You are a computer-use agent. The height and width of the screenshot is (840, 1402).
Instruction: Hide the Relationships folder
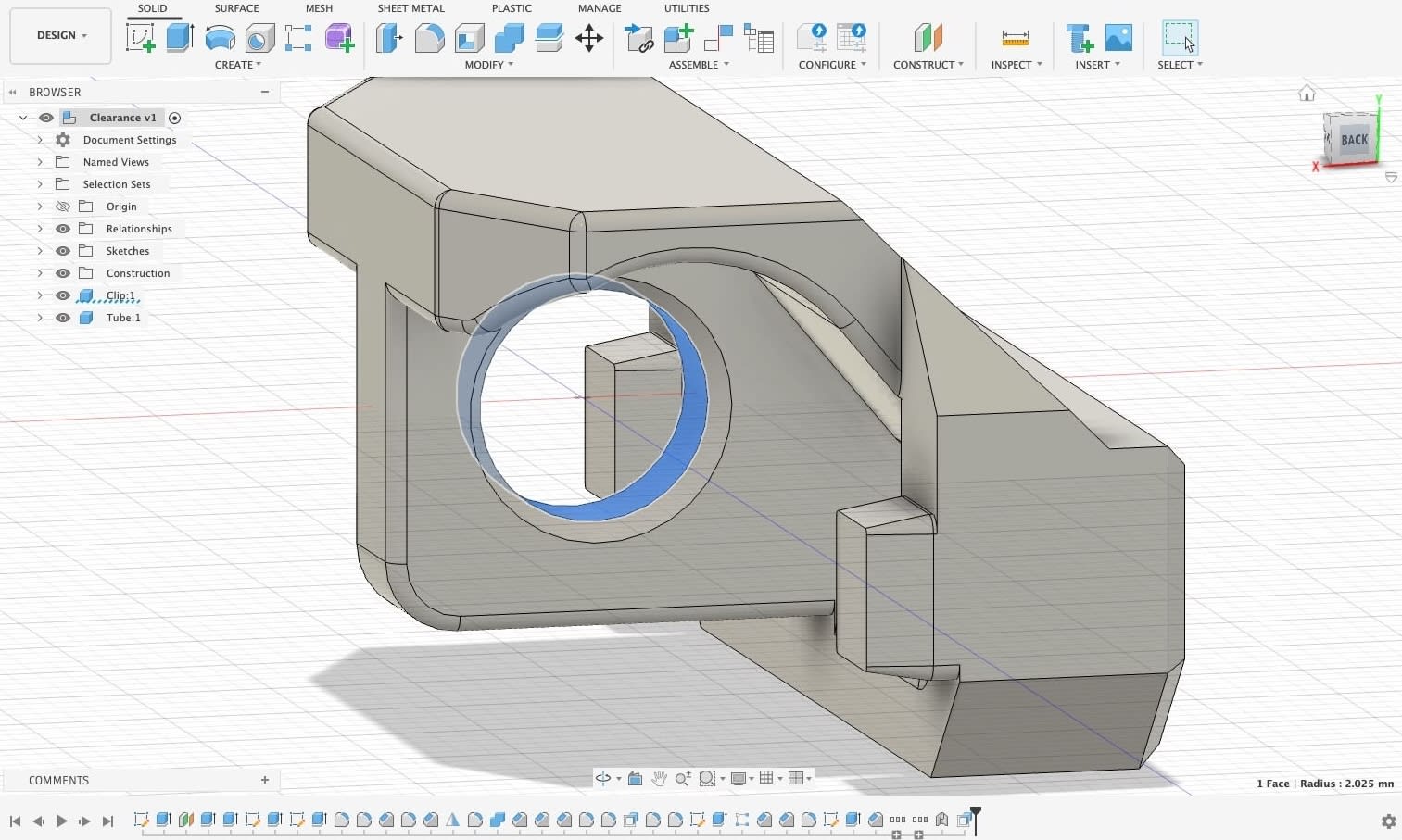63,229
